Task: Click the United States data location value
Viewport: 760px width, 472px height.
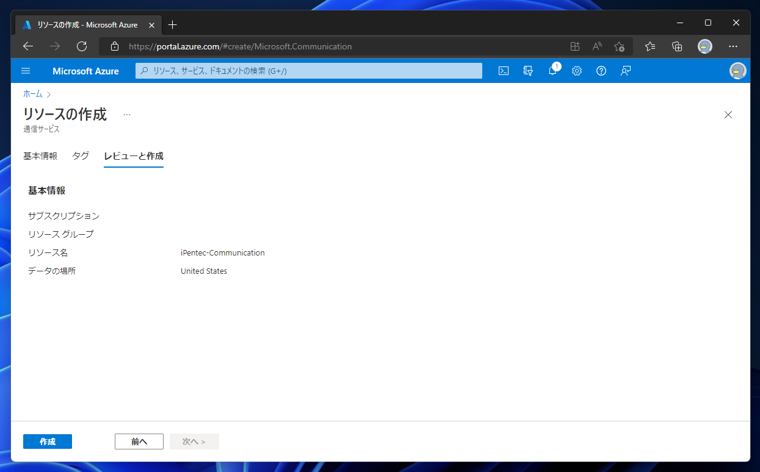Action: tap(204, 271)
